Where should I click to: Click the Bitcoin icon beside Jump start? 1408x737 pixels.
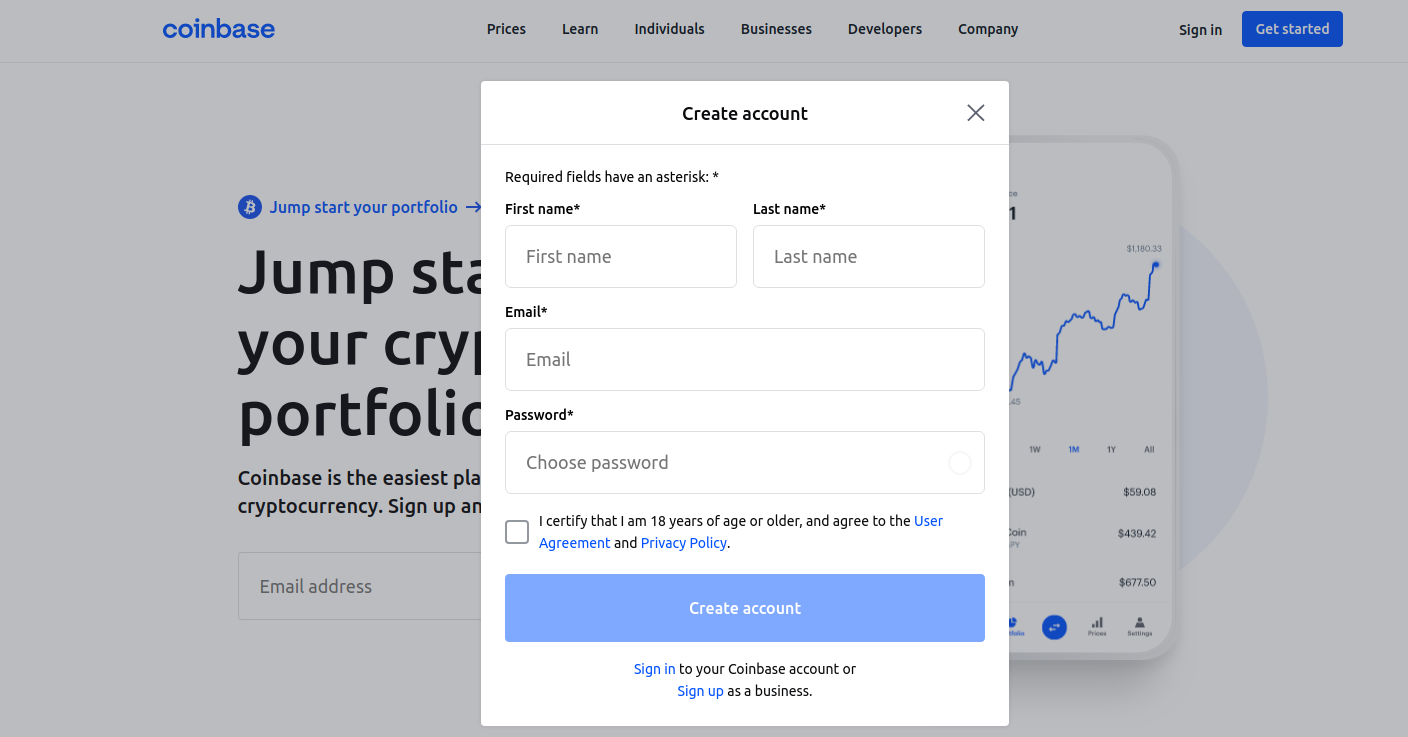click(250, 207)
